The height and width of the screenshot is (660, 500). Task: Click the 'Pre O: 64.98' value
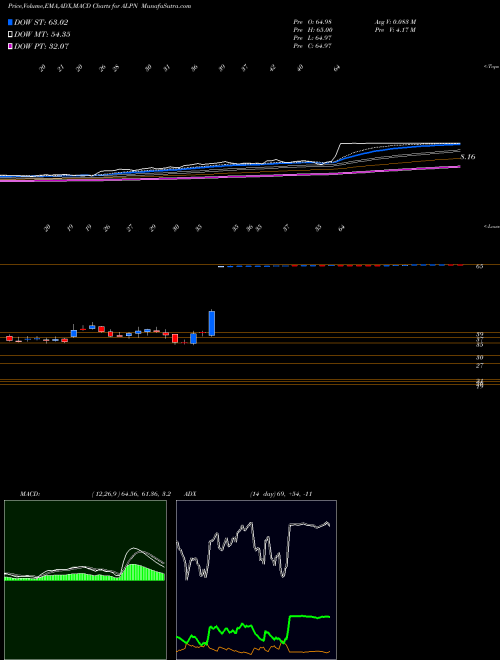[x=314, y=22]
